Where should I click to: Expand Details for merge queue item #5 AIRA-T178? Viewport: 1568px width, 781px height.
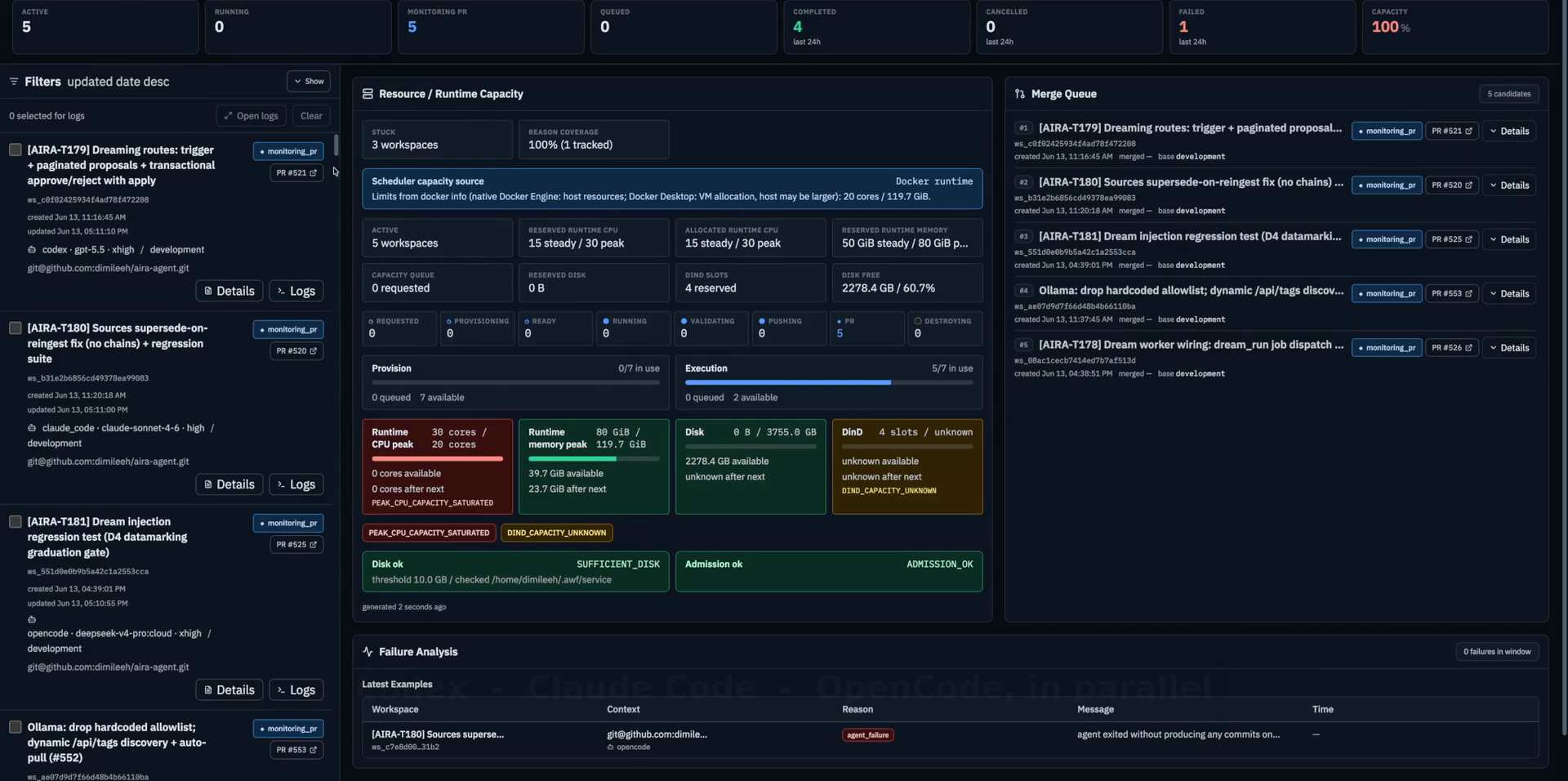coord(1509,348)
